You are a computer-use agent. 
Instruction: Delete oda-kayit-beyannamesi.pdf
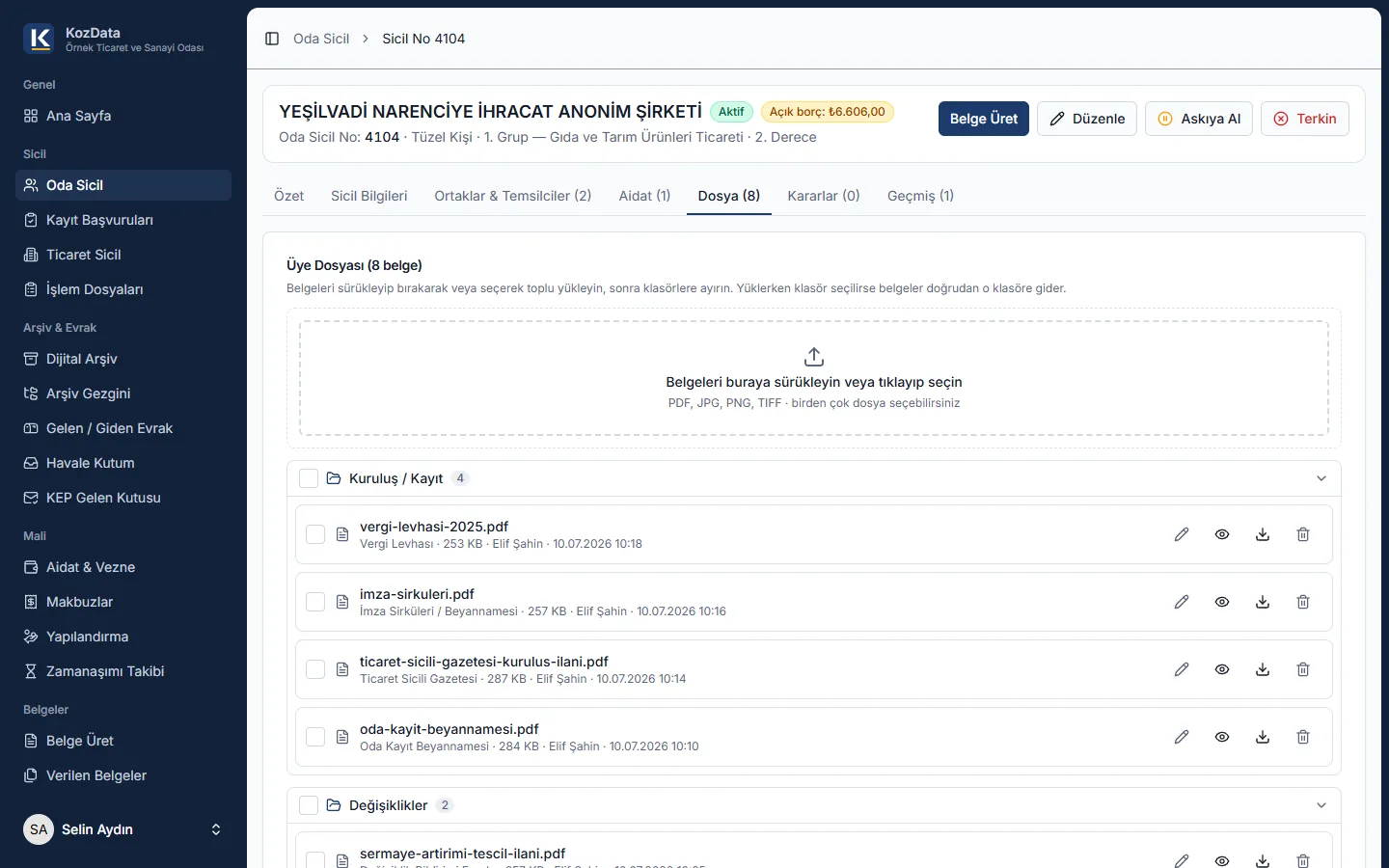[x=1303, y=737]
